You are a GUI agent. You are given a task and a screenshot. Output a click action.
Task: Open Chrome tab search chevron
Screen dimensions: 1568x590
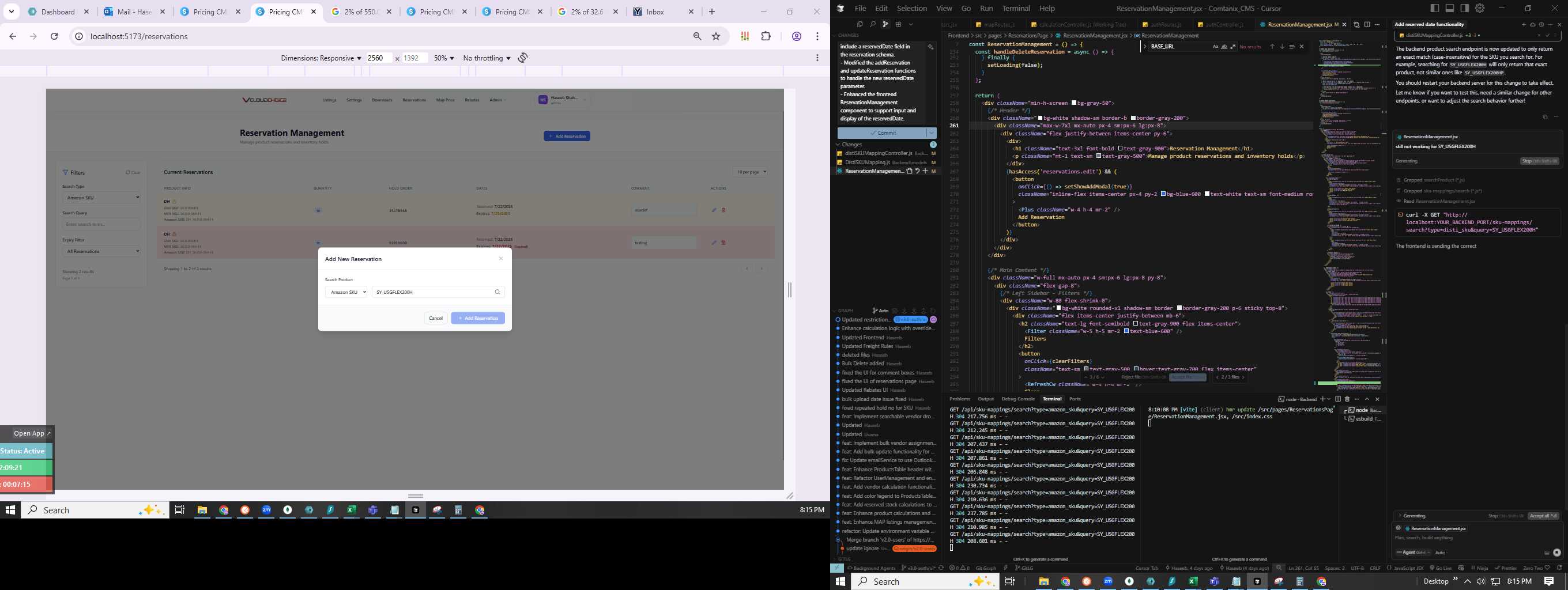[x=12, y=12]
